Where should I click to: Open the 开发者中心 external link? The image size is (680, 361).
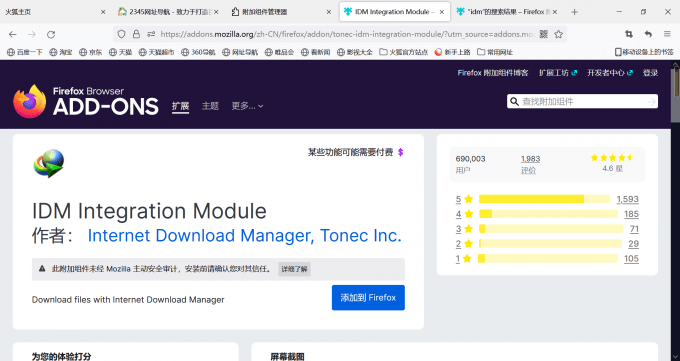610,73
